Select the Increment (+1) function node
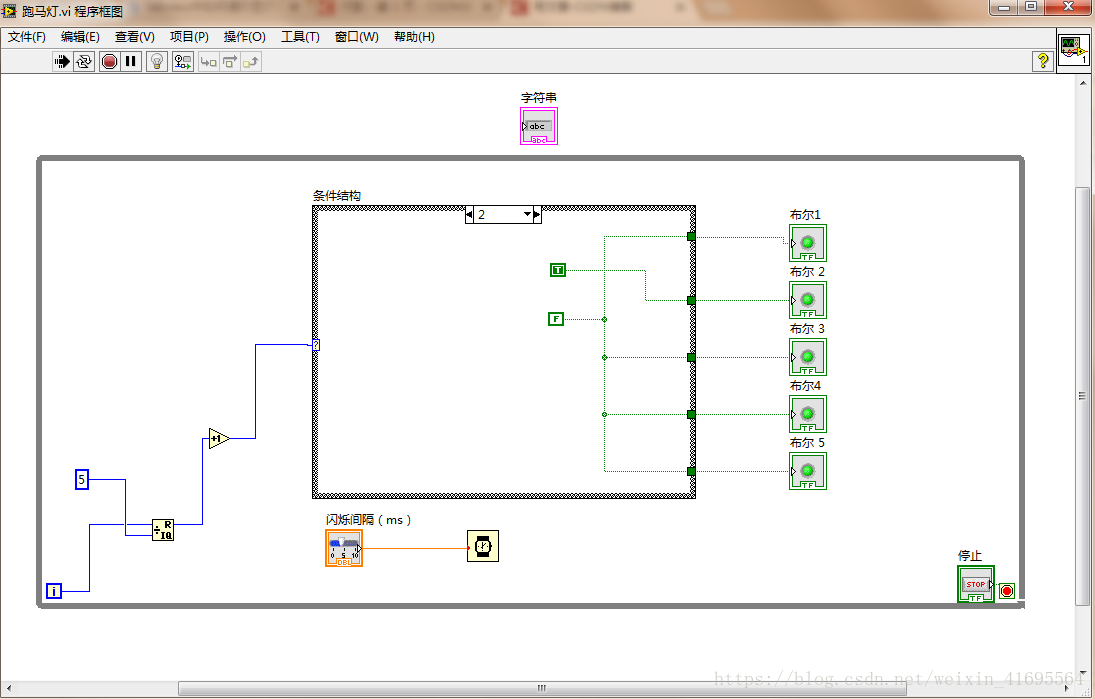The width and height of the screenshot is (1095, 699). [x=218, y=438]
